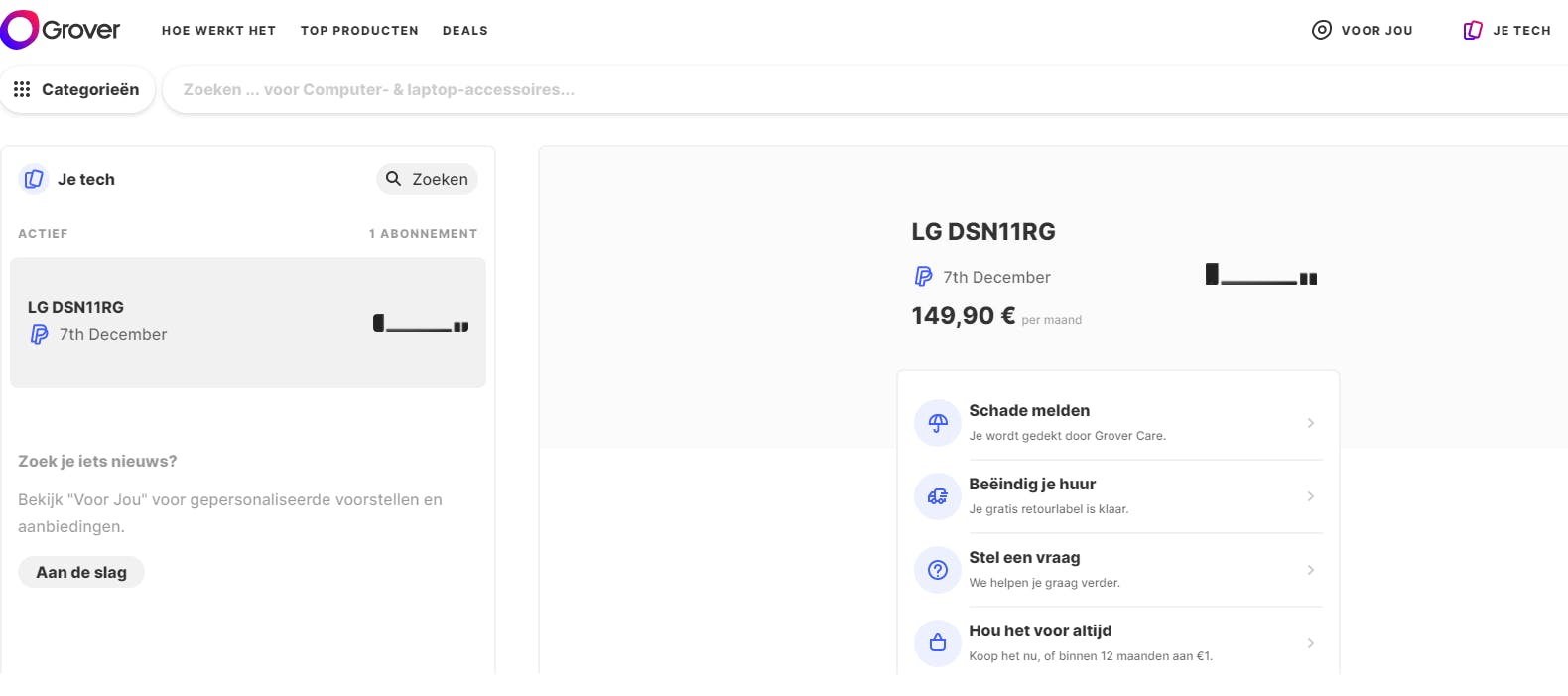The height and width of the screenshot is (696, 1568).
Task: Open Stel een vraag option
Action: [1118, 570]
